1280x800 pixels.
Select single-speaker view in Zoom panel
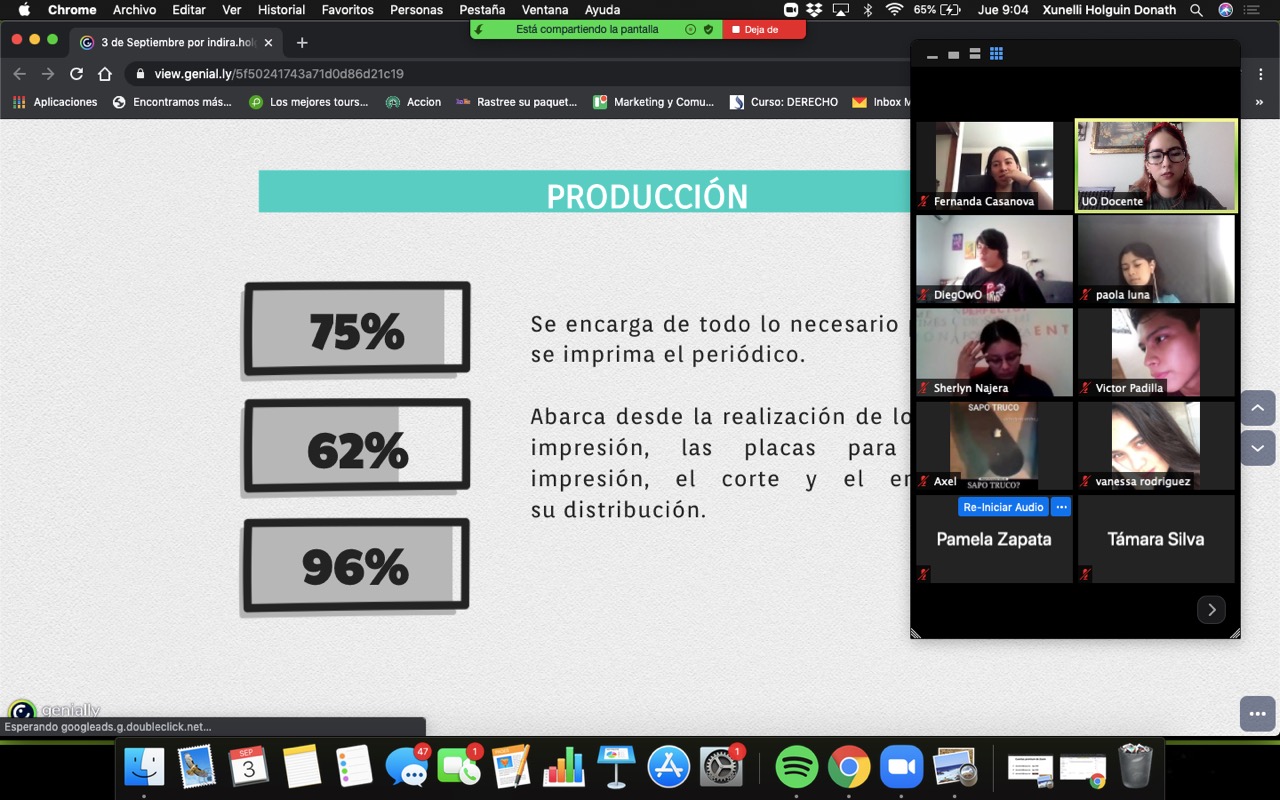[x=953, y=54]
